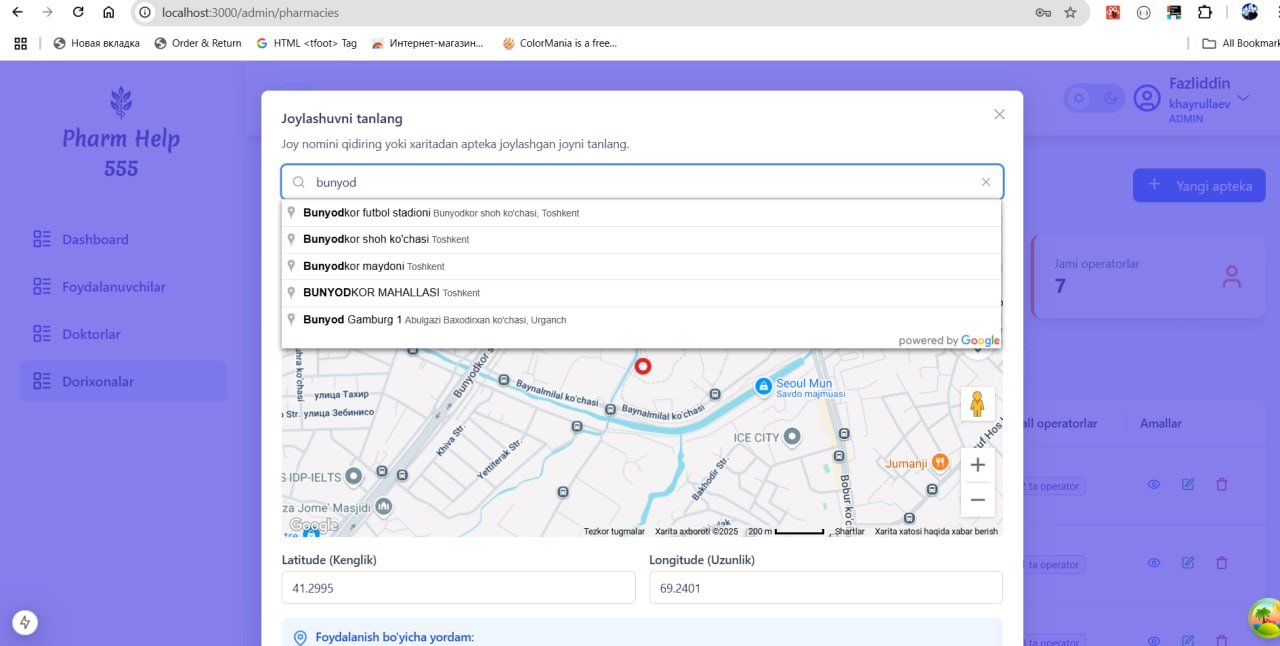Switch to dark theme moon toggle
This screenshot has width=1280, height=646.
[x=1111, y=98]
